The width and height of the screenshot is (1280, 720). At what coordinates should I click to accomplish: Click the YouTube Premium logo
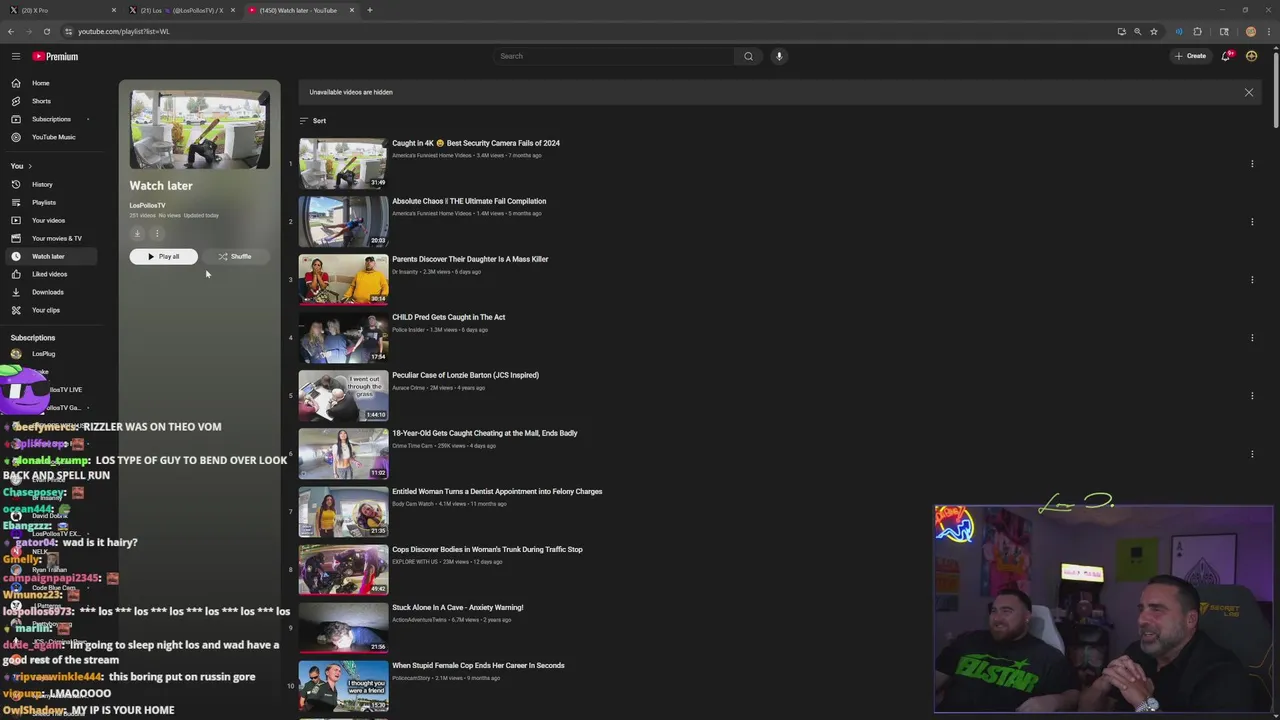point(55,56)
